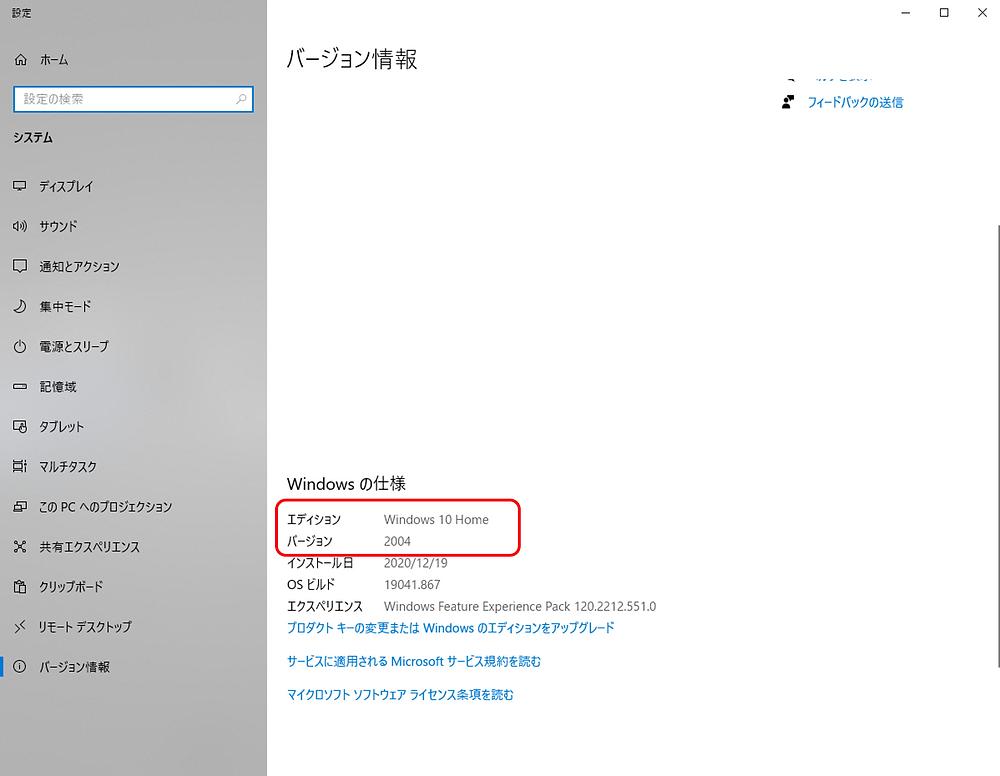This screenshot has width=1000, height=776.
Task: Click the Windows の仕様 heading
Action: (x=346, y=484)
